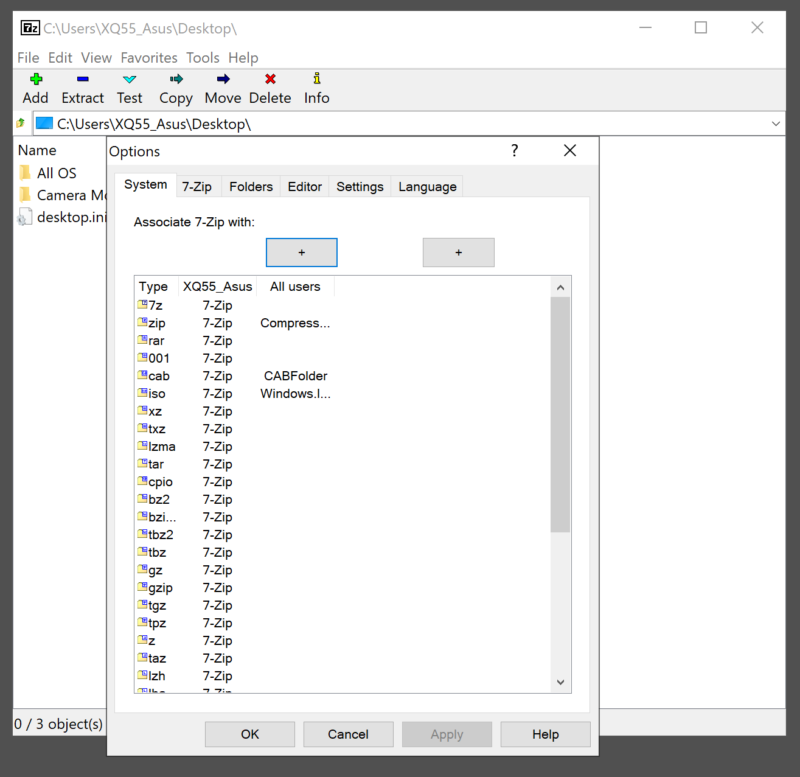Viewport: 800px width, 777px height.
Task: Click the up-folder arrow beside address bar
Action: click(20, 124)
